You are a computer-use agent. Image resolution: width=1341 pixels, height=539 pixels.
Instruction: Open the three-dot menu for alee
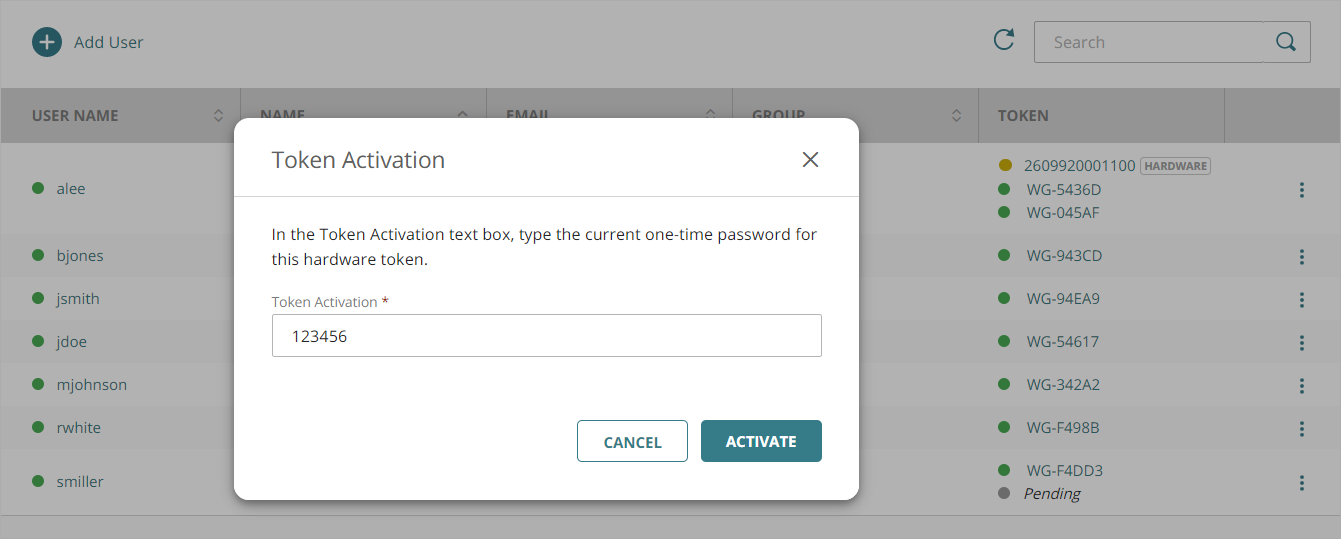tap(1301, 190)
